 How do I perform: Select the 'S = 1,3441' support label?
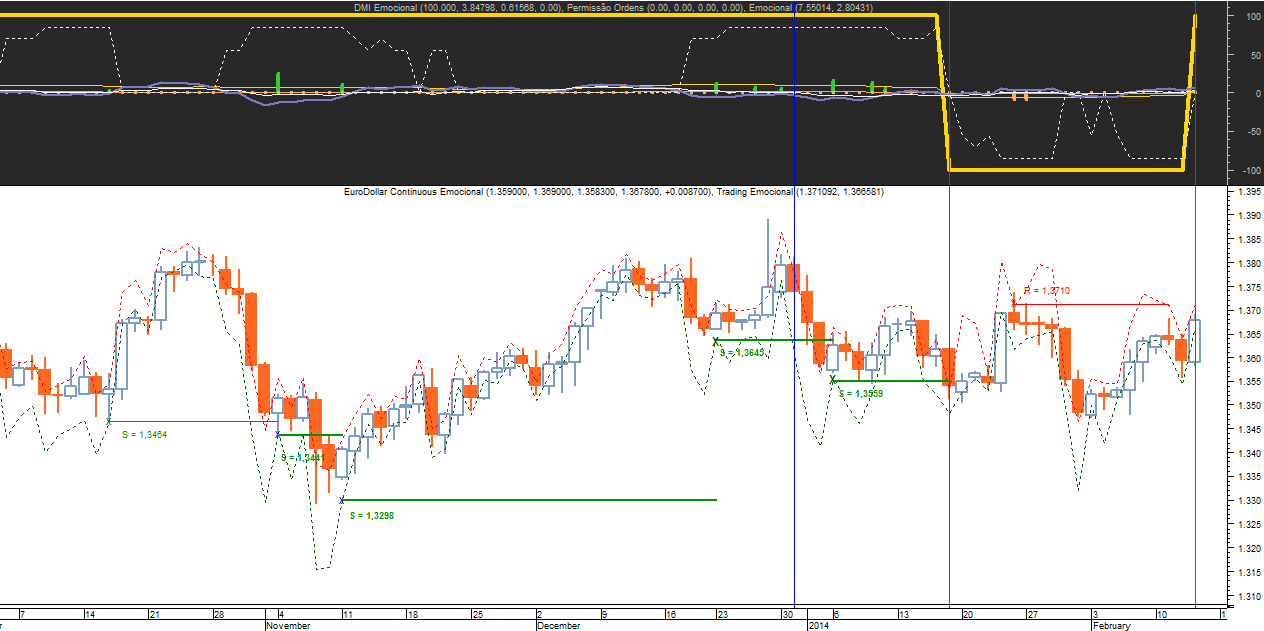pos(302,457)
